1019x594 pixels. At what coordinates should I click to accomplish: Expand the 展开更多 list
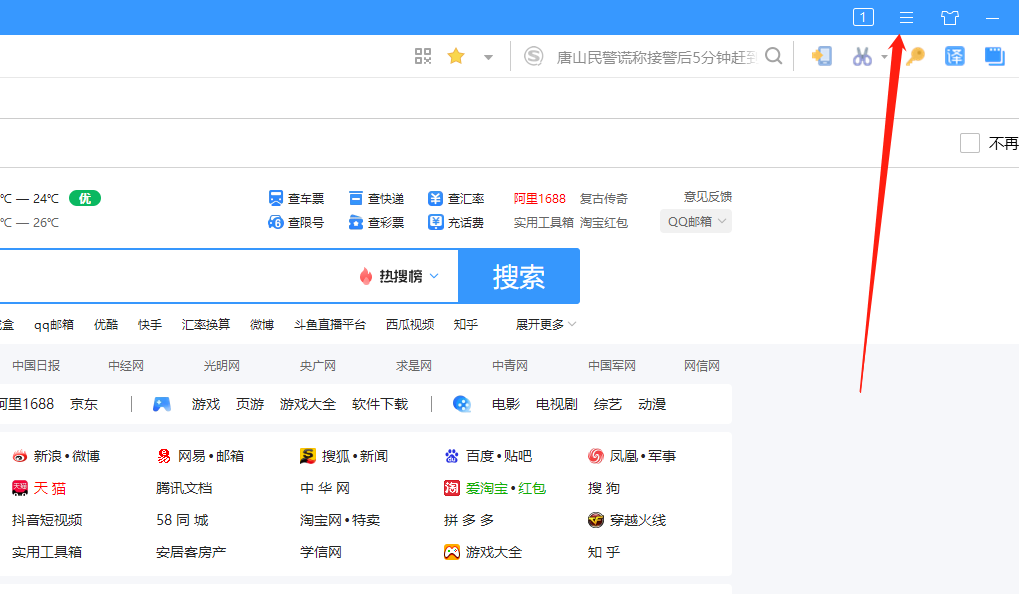(x=546, y=324)
